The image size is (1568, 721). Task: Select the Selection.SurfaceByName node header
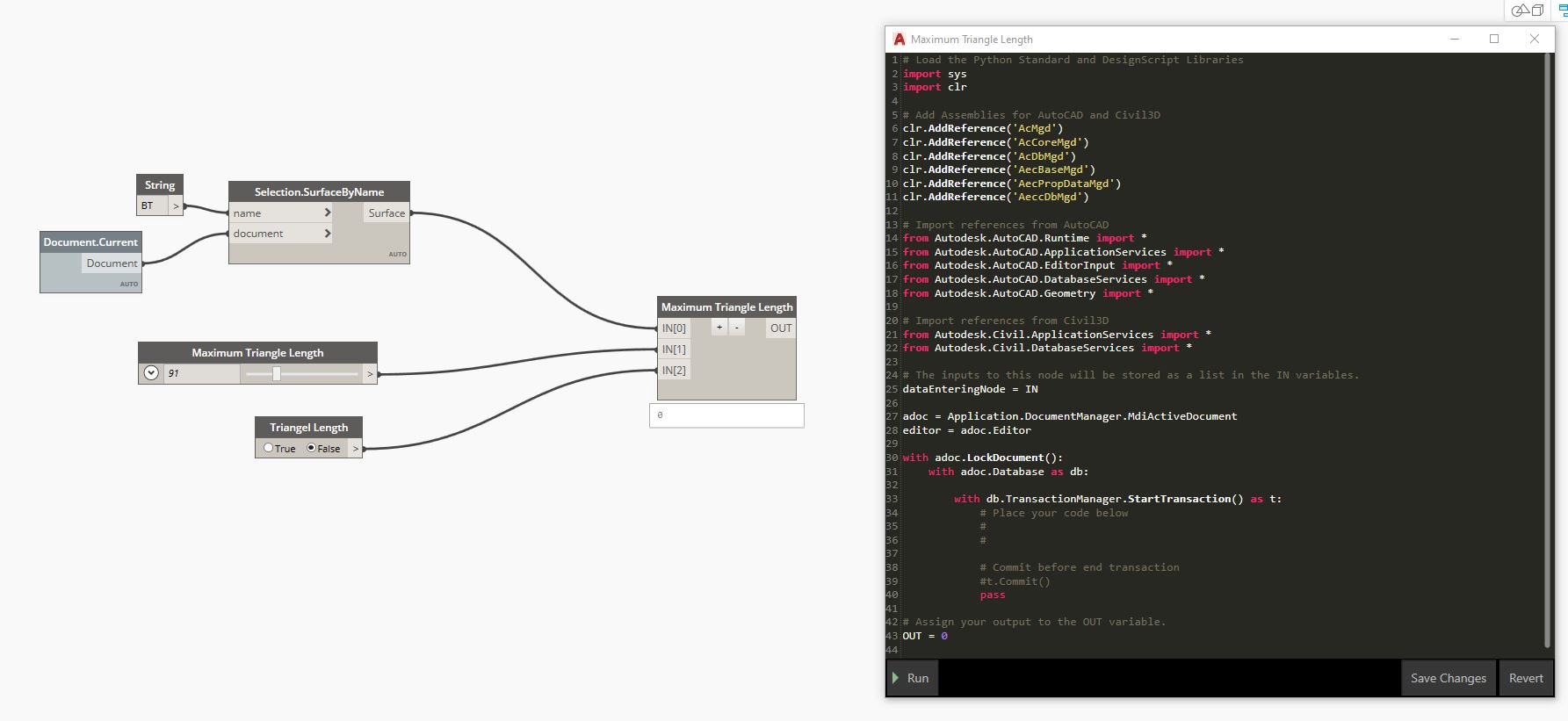(x=319, y=192)
